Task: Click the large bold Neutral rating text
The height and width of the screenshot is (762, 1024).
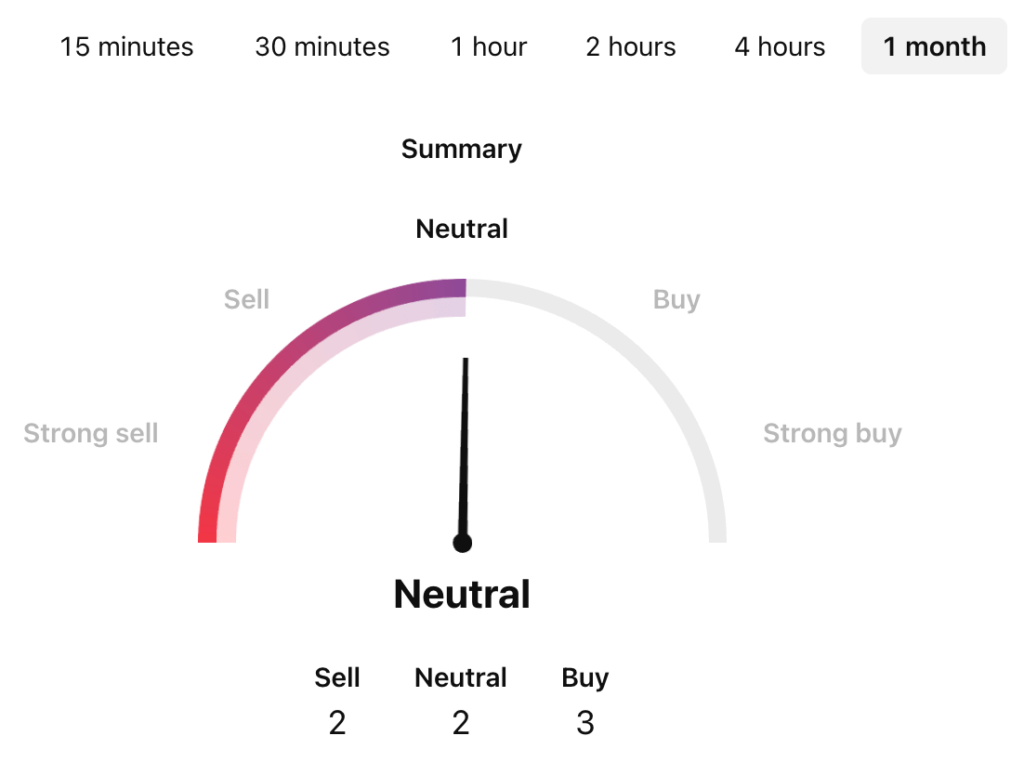Action: pyautogui.click(x=461, y=594)
